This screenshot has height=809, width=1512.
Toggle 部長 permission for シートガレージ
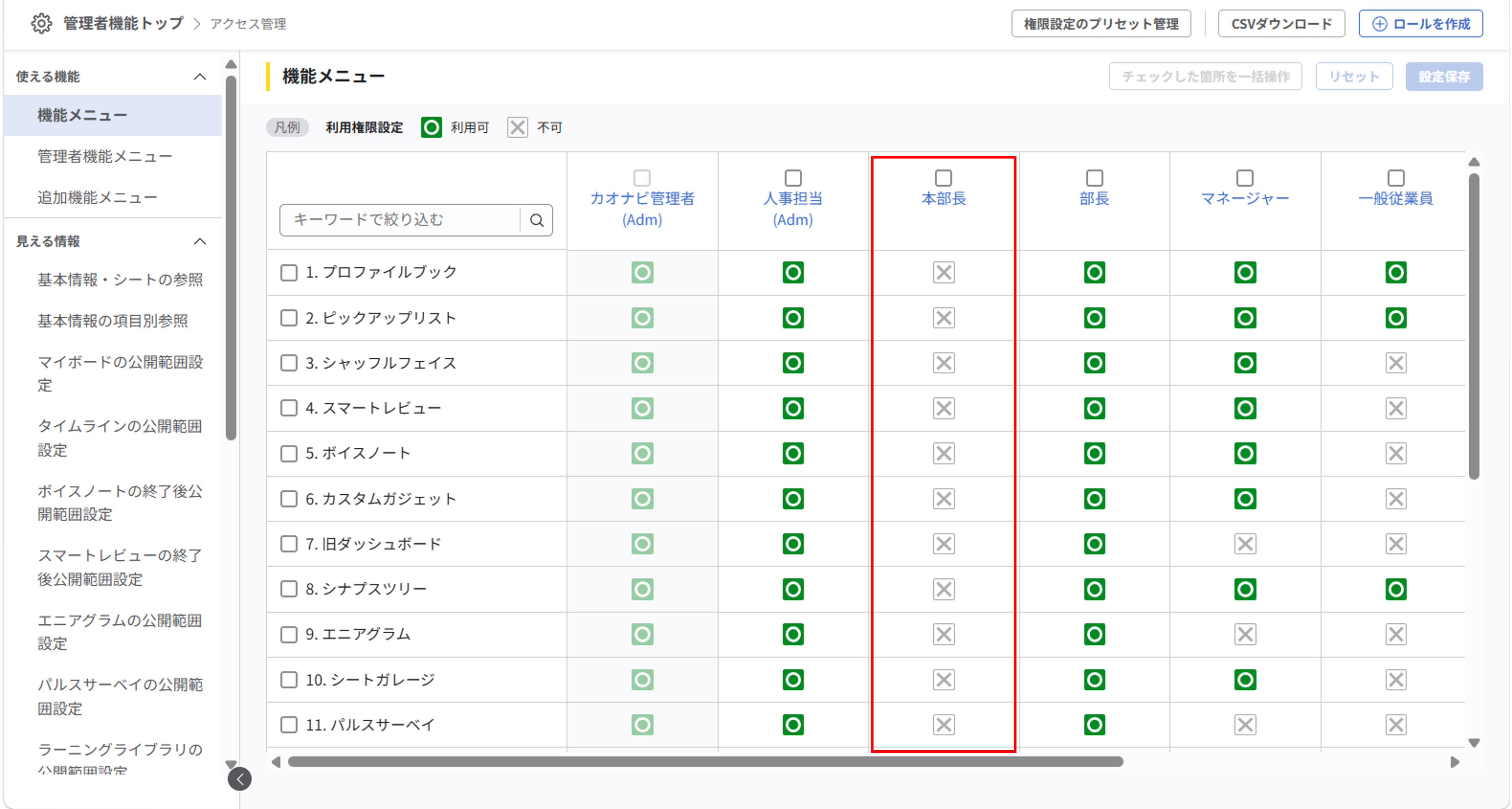click(x=1095, y=680)
